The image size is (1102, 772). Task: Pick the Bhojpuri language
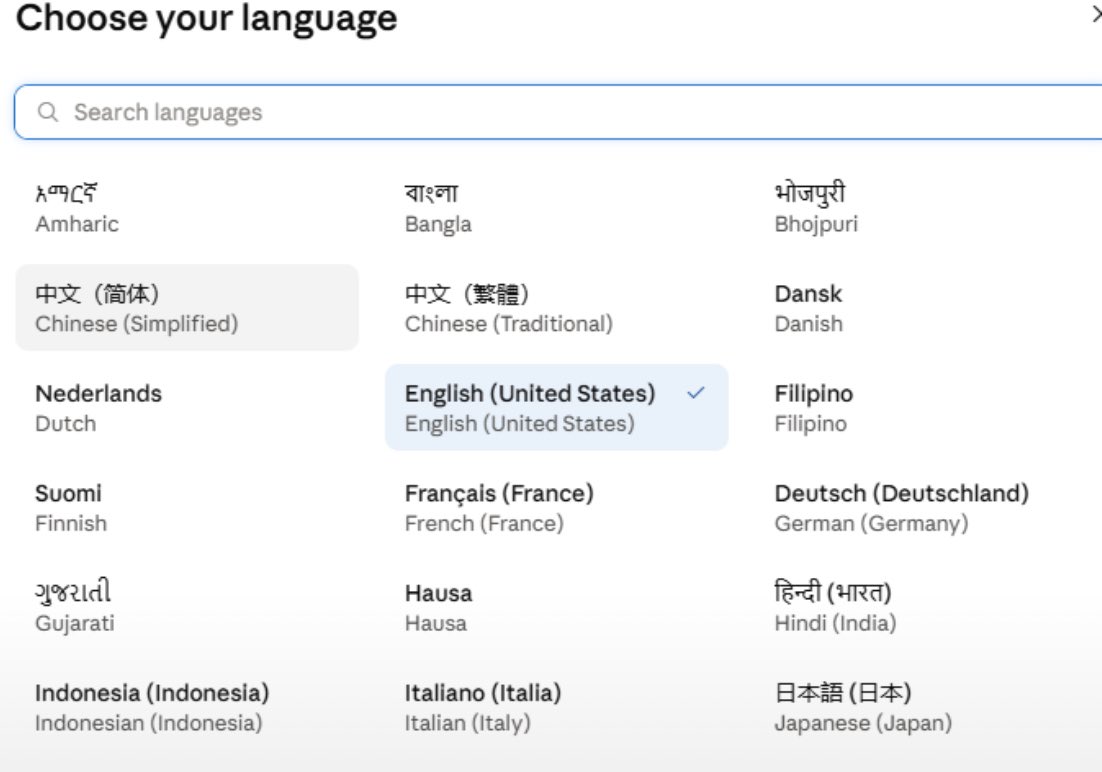[926, 208]
